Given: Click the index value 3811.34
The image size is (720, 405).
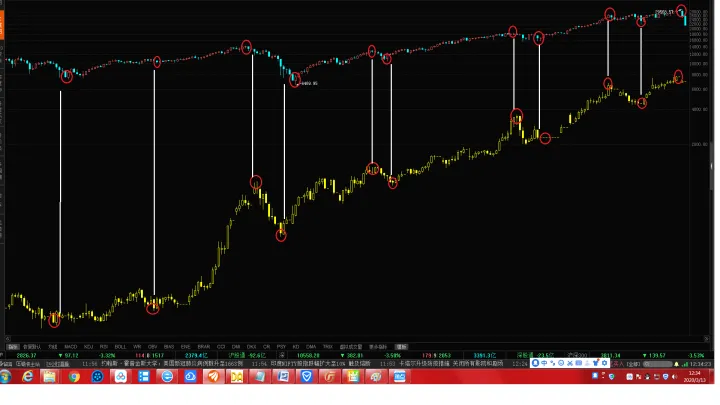Looking at the screenshot, I should pyautogui.click(x=610, y=355).
